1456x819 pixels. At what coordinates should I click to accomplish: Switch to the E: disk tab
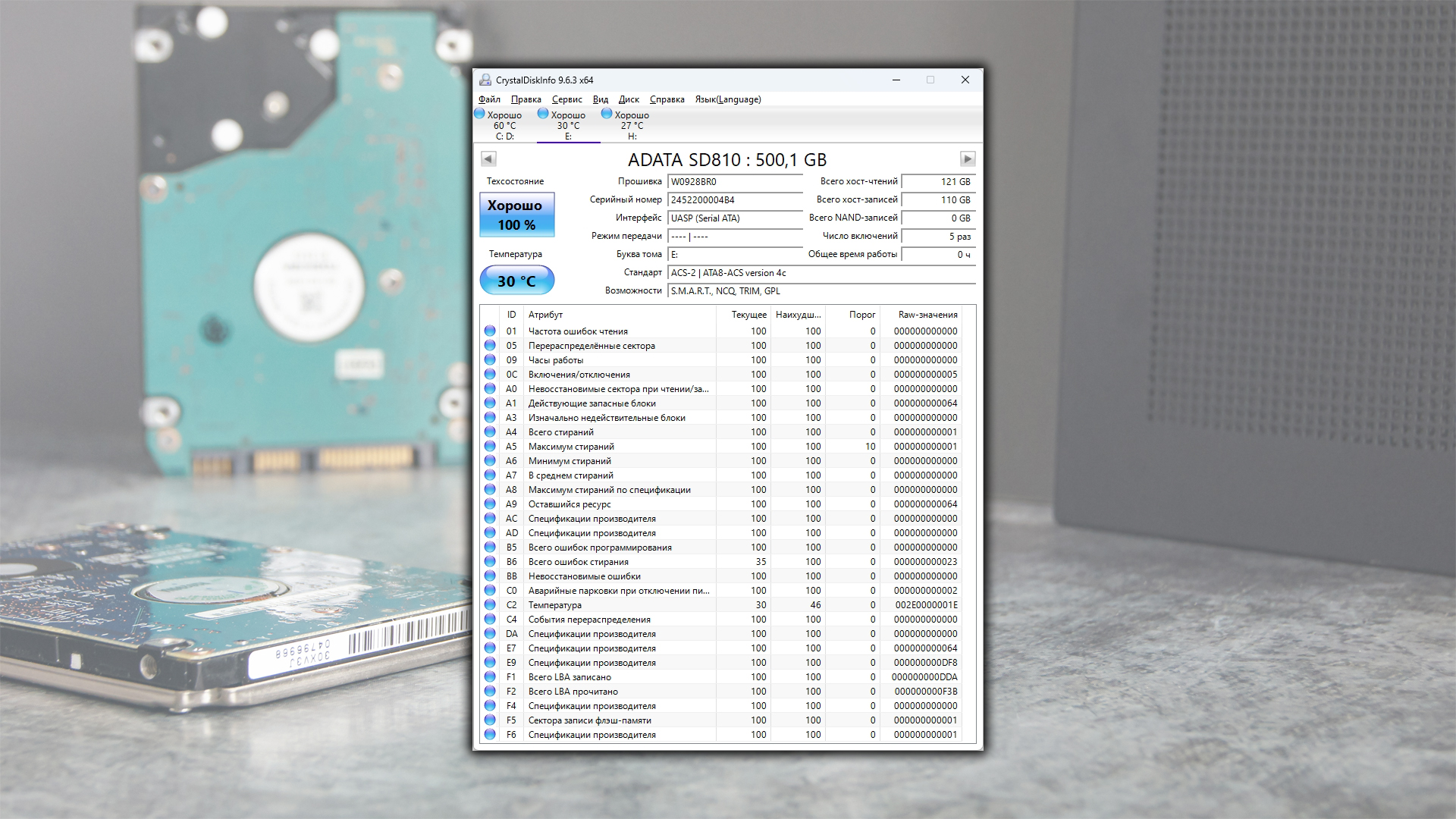coord(568,126)
